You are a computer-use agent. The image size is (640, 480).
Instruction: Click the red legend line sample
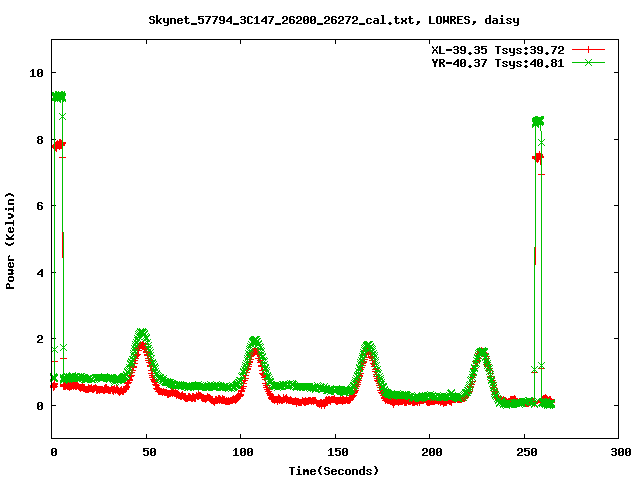[x=588, y=50]
